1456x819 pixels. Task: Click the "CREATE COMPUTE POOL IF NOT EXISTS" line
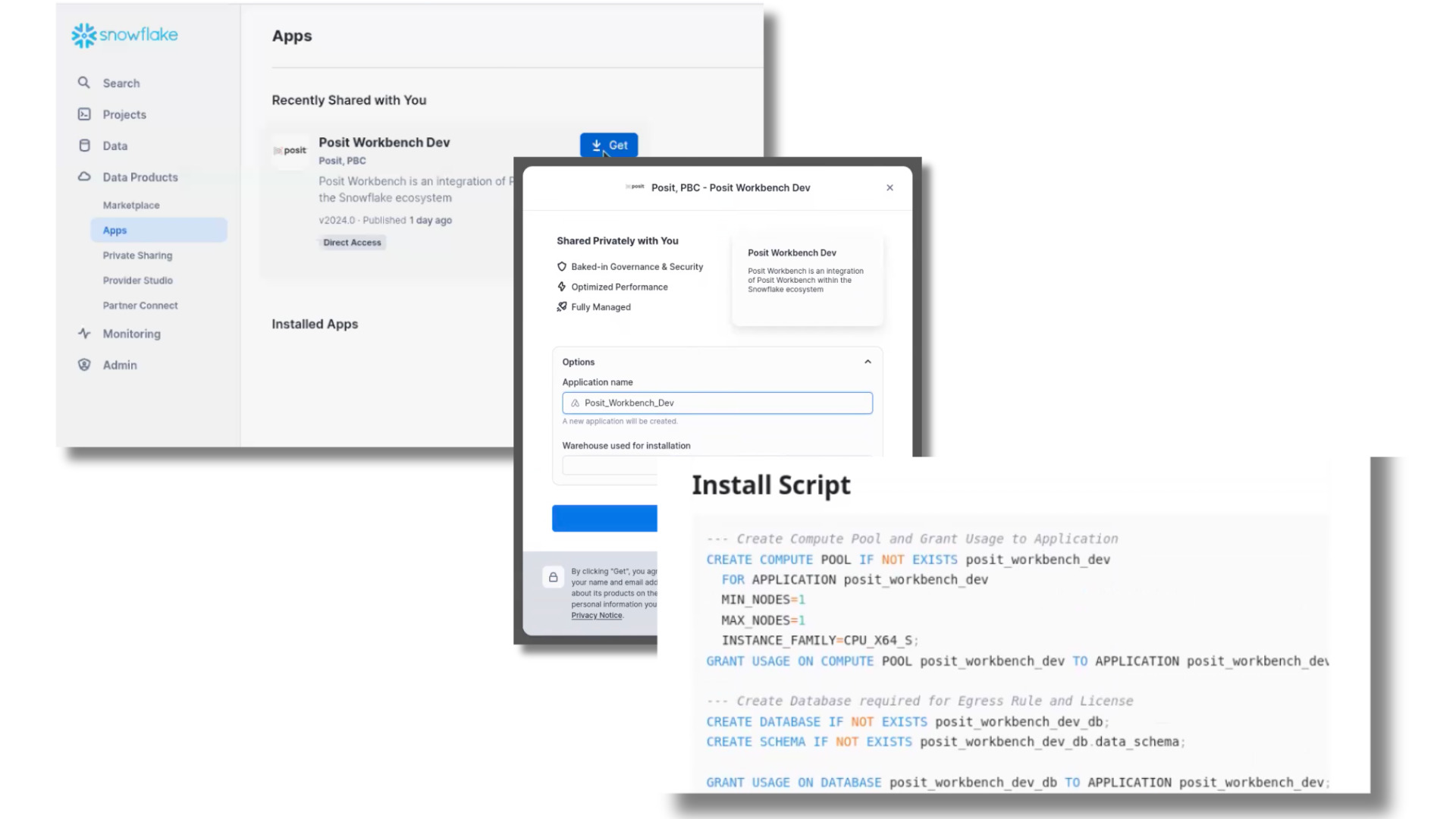pyautogui.click(x=908, y=560)
